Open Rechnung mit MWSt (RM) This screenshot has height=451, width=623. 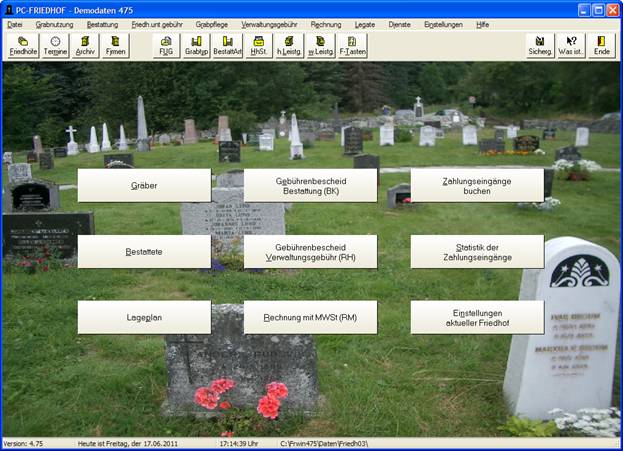tap(310, 317)
